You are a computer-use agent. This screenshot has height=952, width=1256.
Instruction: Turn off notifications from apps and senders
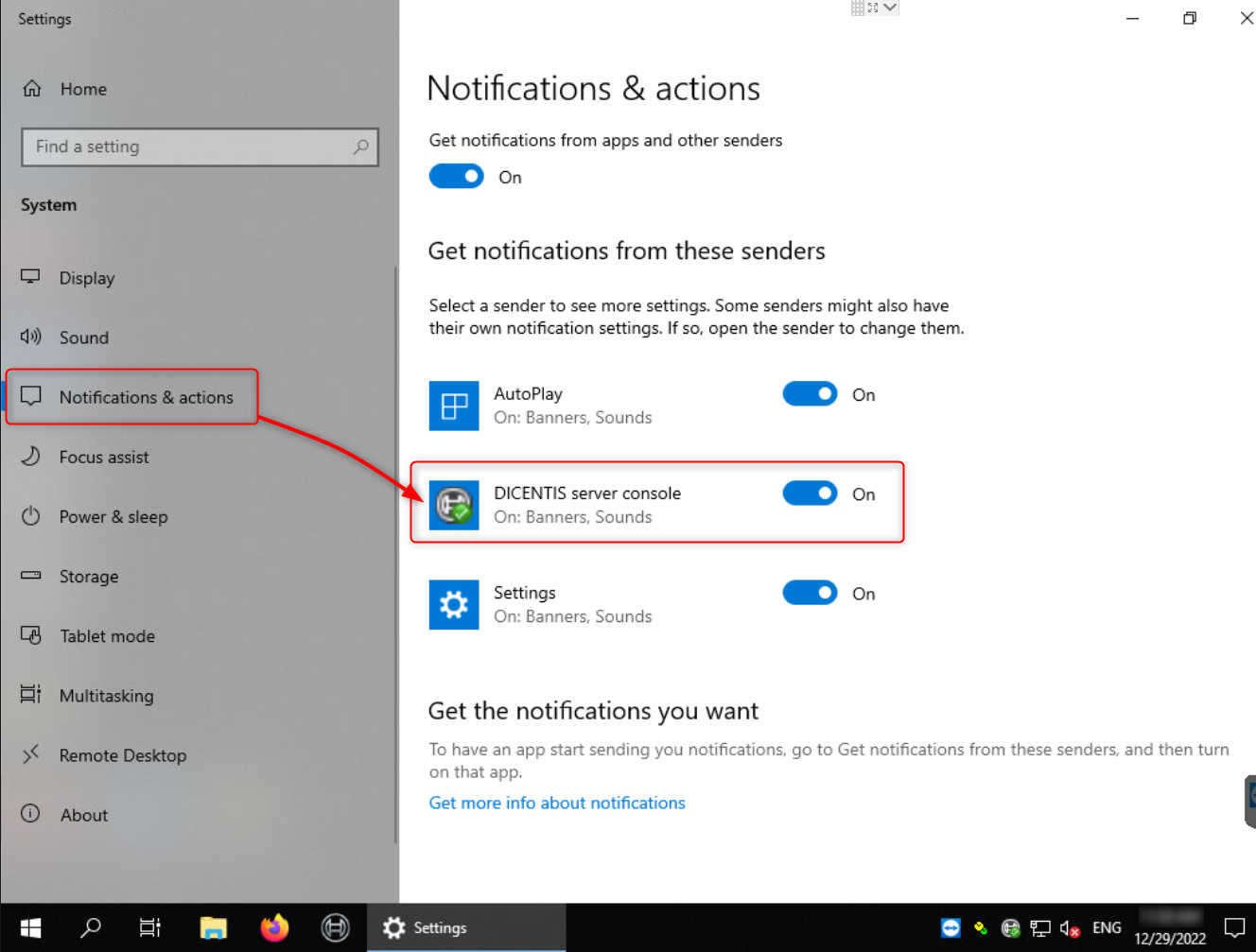tap(457, 177)
